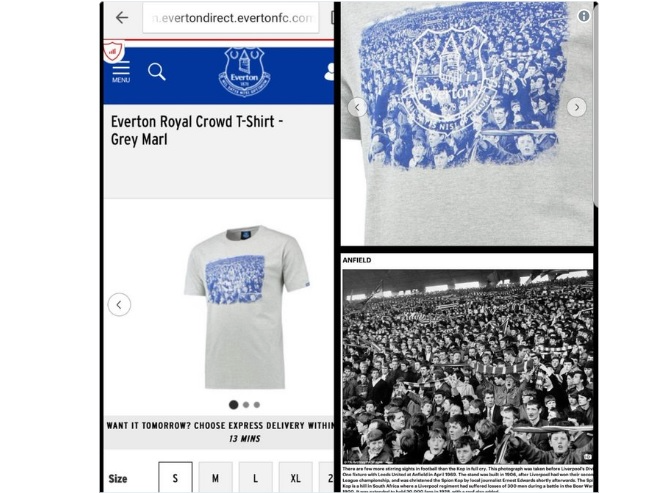
Task: Select size S
Action: click(175, 478)
